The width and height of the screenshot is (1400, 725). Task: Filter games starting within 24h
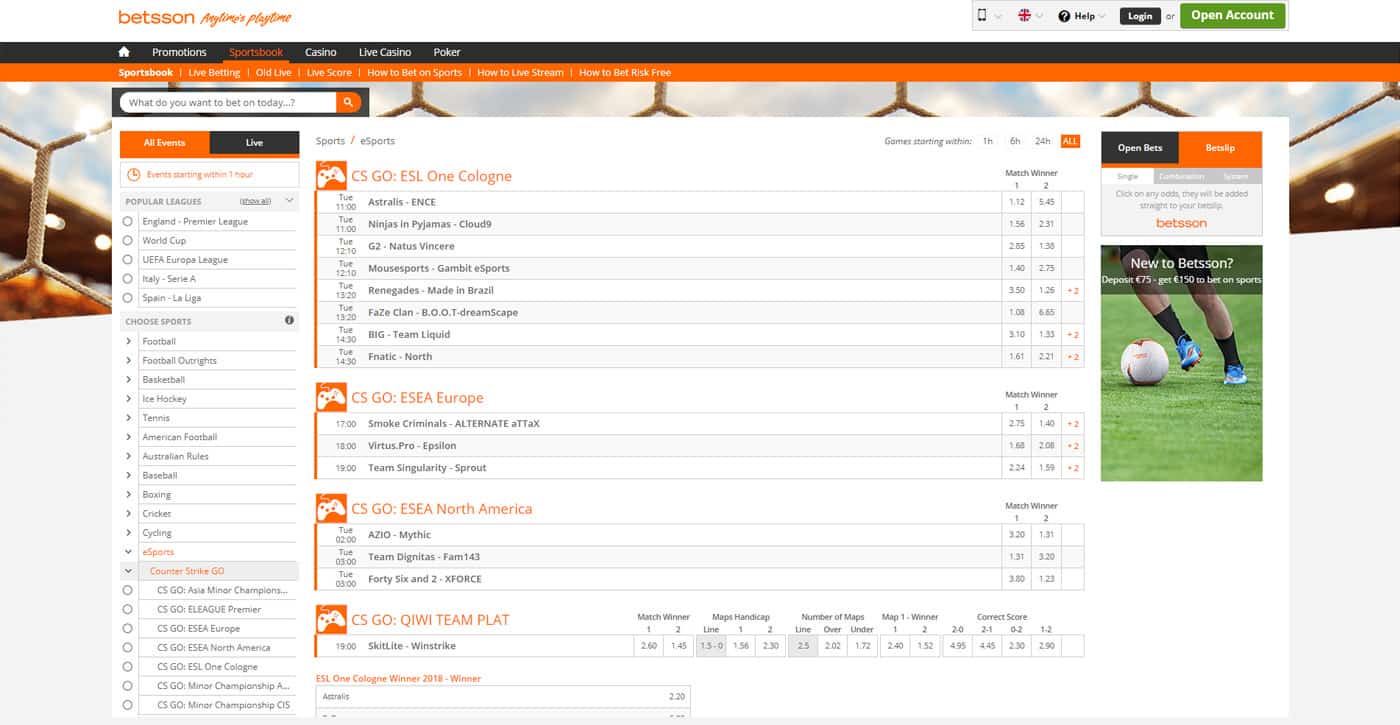[1043, 141]
